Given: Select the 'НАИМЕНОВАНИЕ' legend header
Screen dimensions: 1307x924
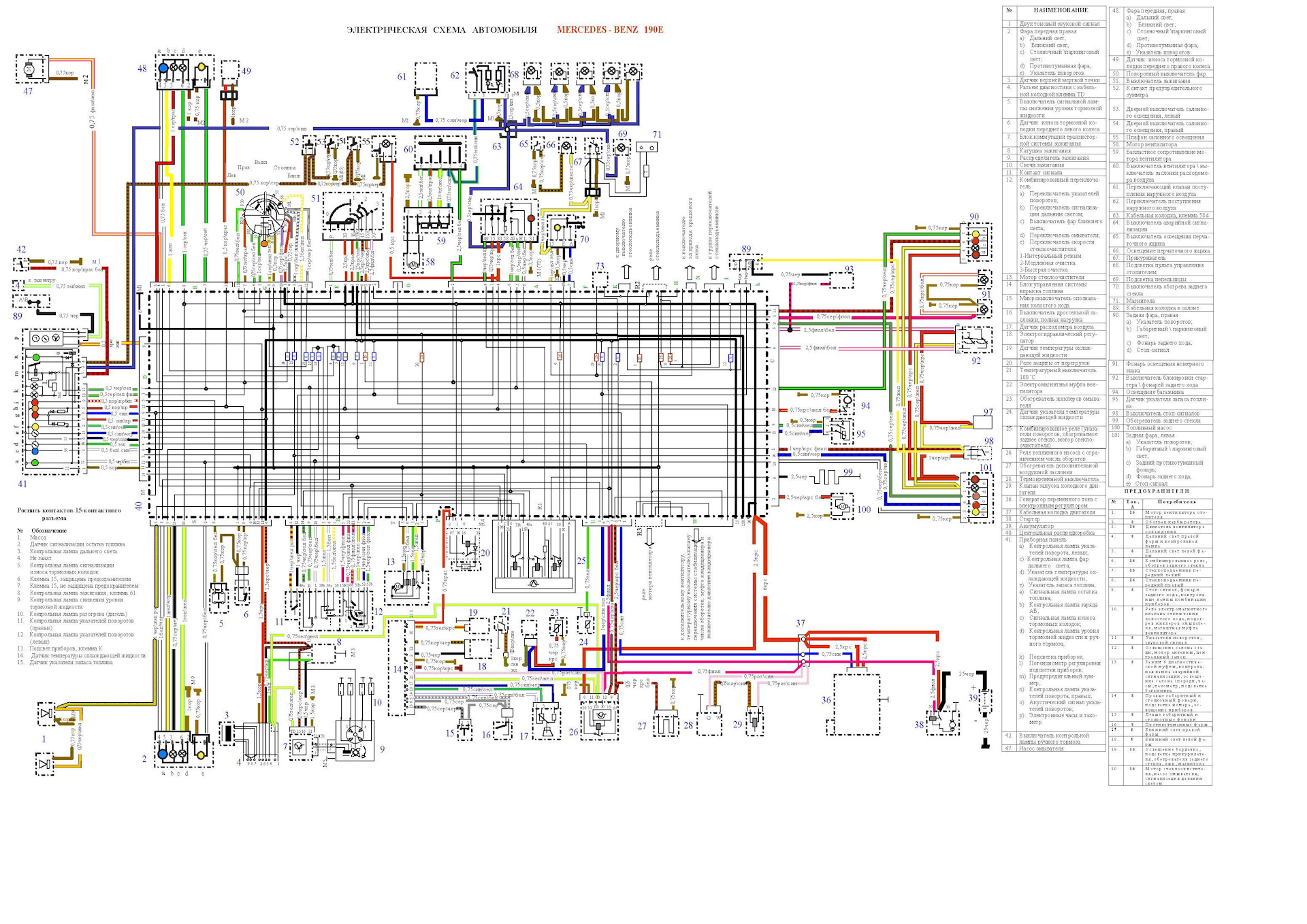Looking at the screenshot, I should [1061, 10].
